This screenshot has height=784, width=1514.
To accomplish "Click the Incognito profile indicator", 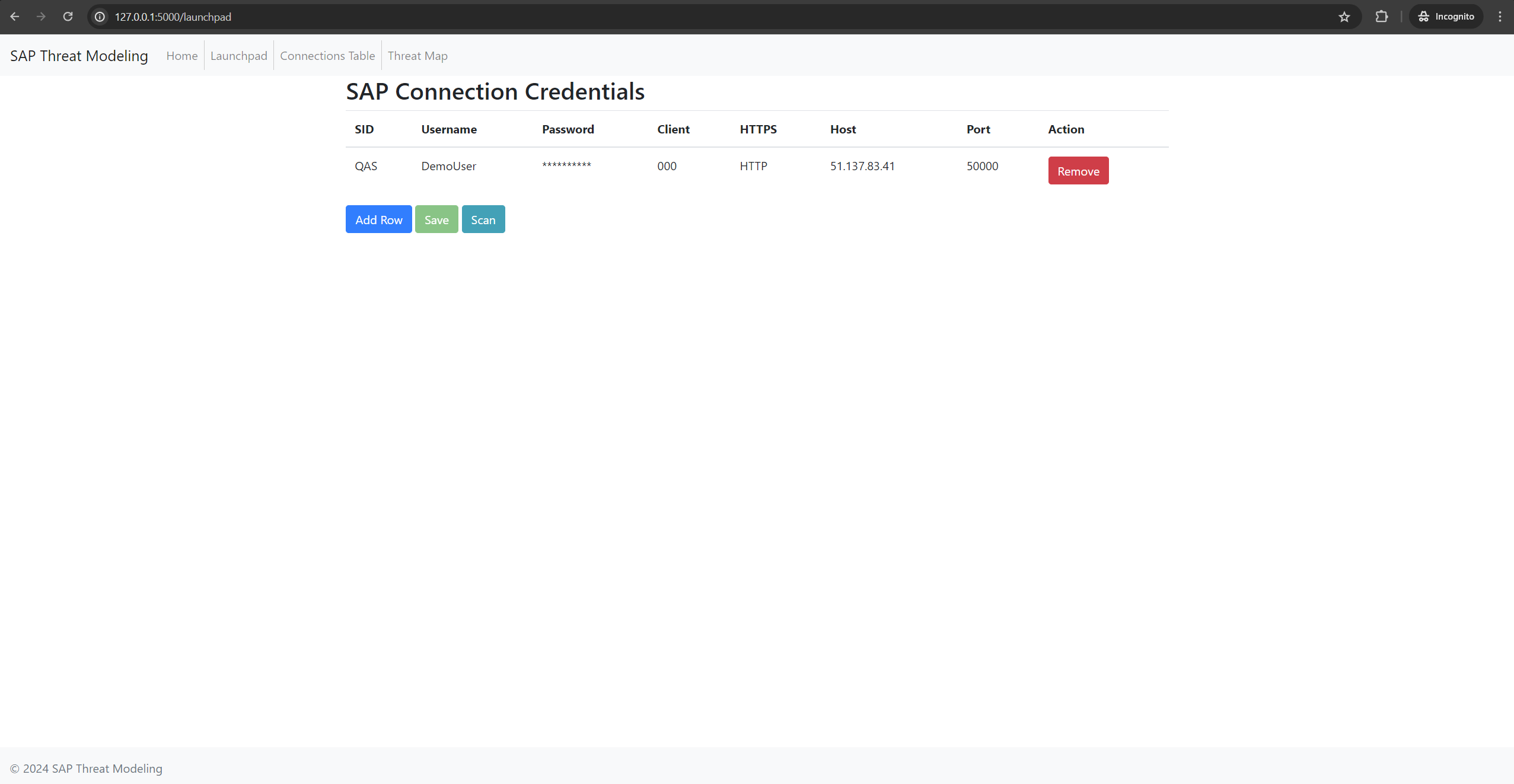I will [1446, 17].
